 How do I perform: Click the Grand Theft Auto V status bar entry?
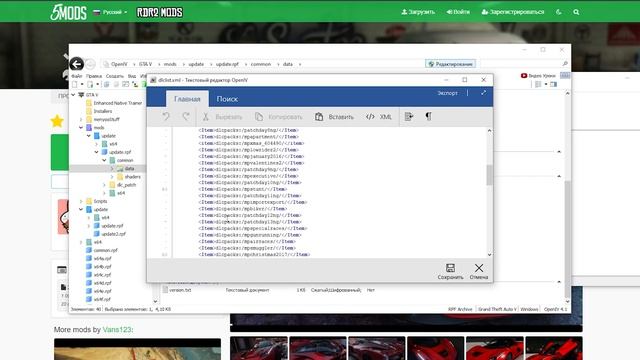(x=497, y=309)
